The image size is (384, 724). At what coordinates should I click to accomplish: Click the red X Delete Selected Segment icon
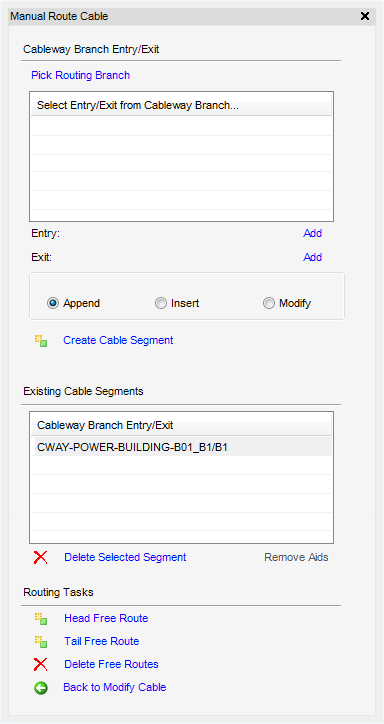pyautogui.click(x=41, y=557)
